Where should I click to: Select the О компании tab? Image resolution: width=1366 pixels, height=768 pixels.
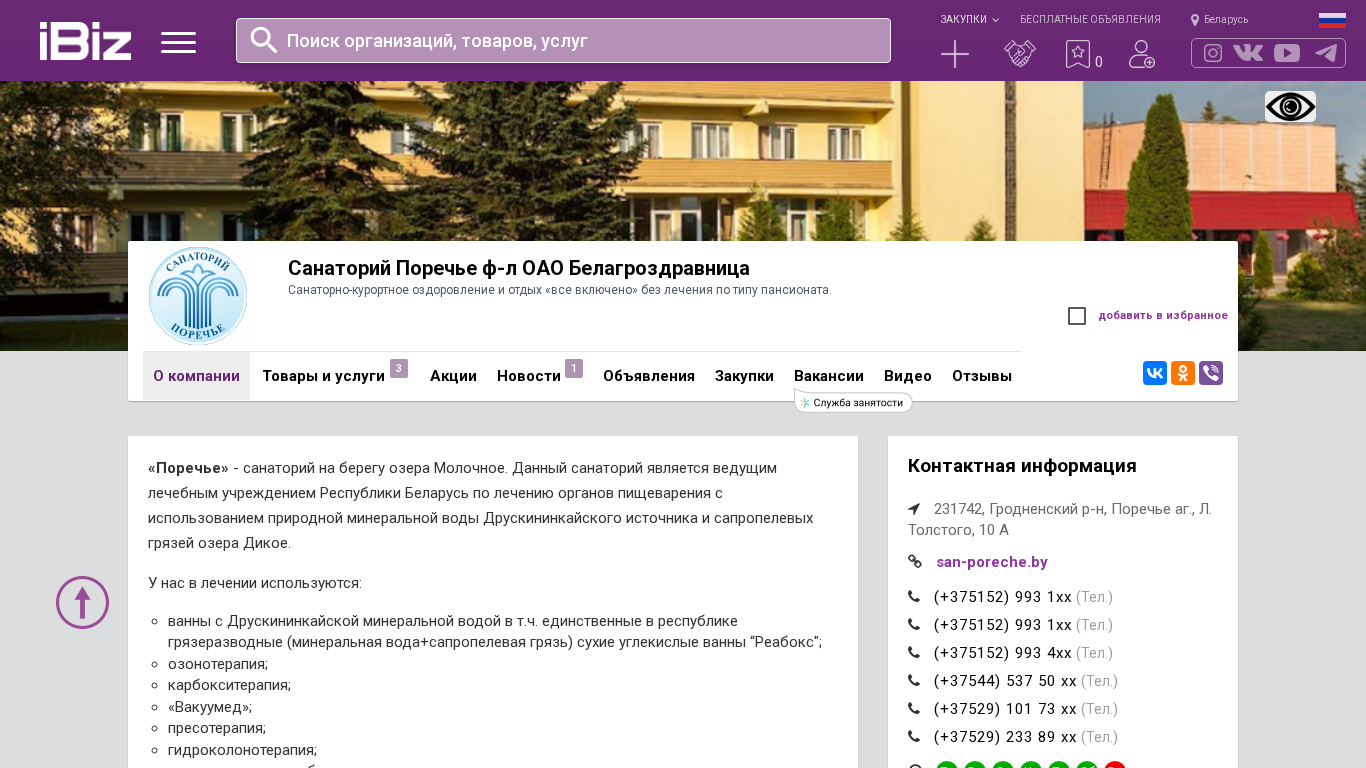[x=196, y=376]
